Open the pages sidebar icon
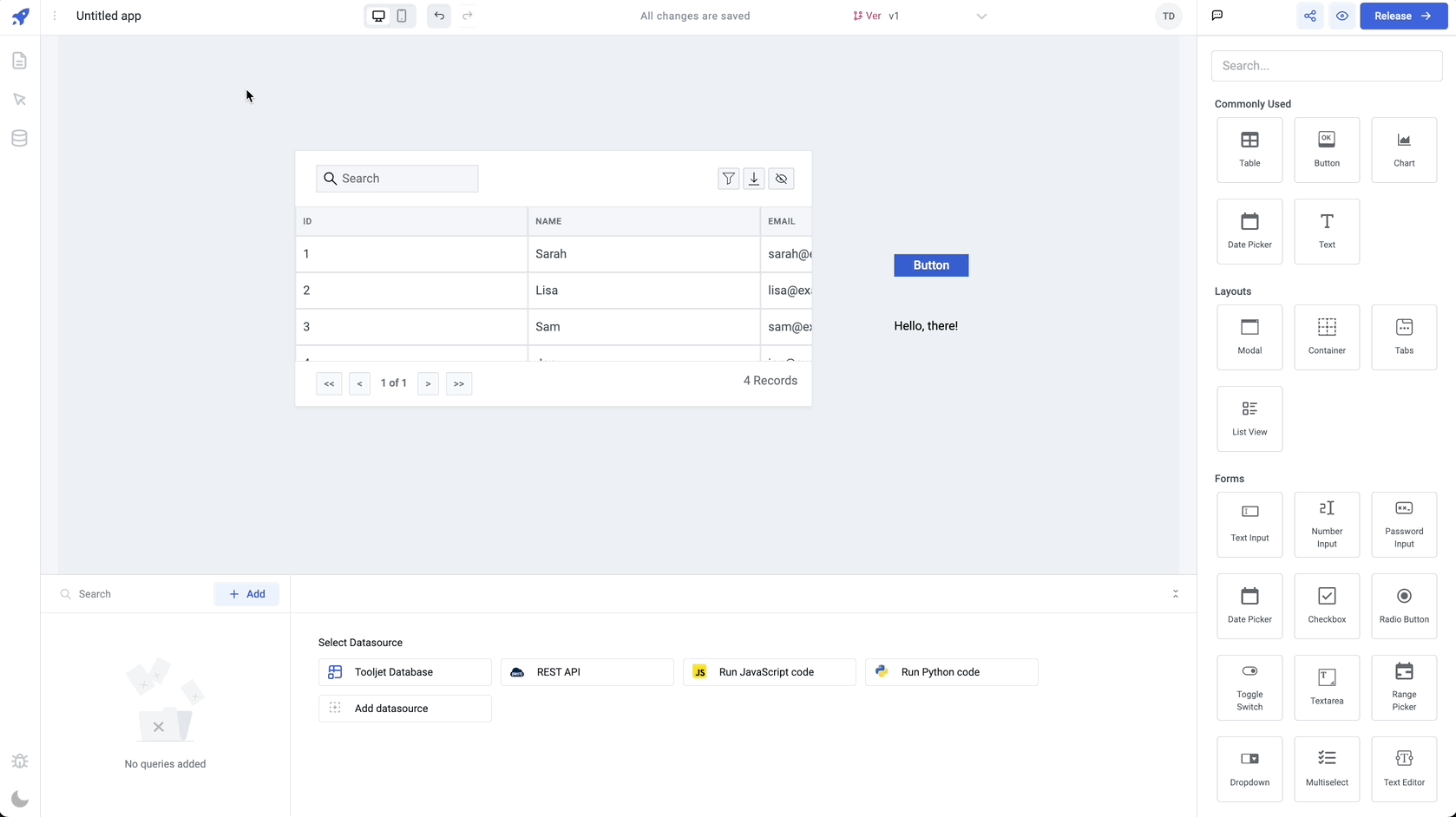 click(x=20, y=61)
